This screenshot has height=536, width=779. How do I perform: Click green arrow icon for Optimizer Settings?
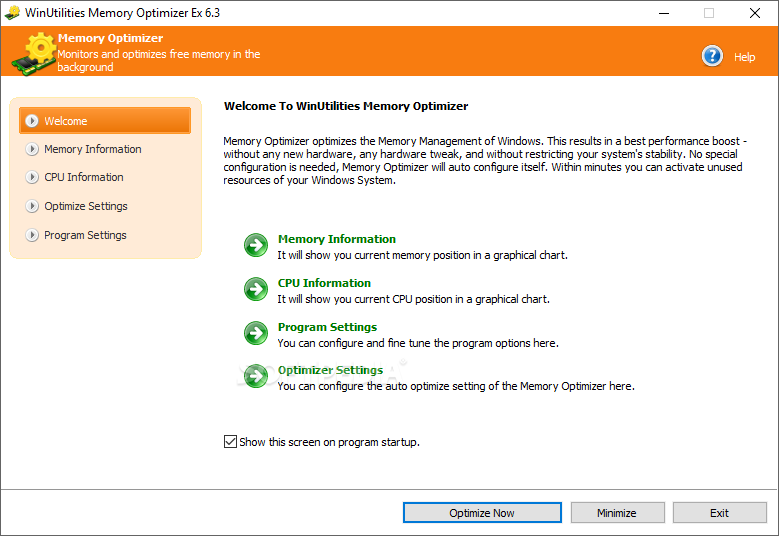point(256,376)
